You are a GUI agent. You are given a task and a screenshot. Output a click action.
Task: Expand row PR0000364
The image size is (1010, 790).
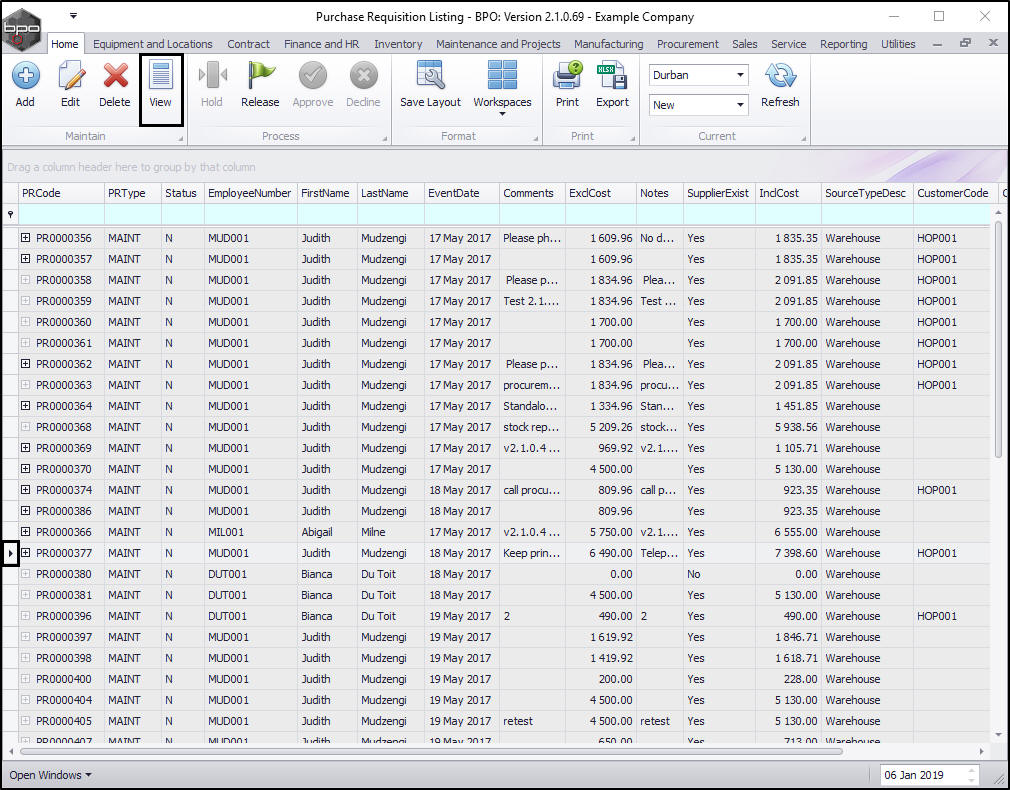(x=25, y=406)
